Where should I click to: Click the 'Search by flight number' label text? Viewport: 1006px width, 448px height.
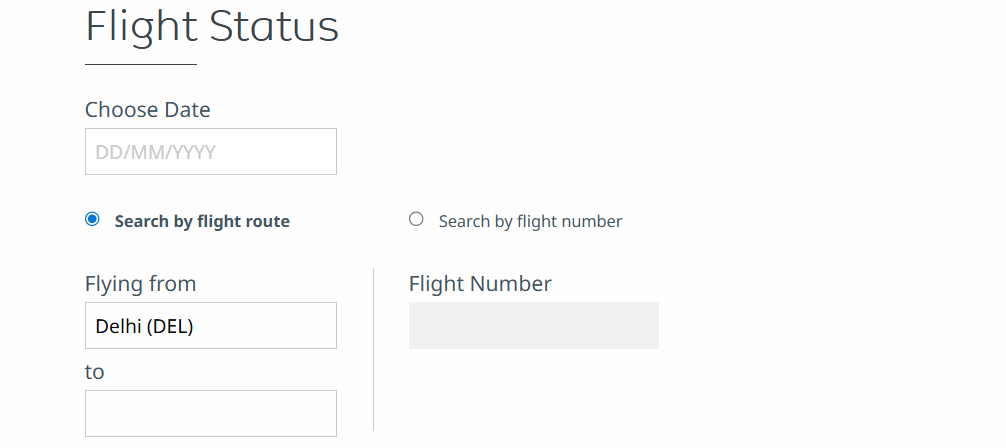click(530, 222)
